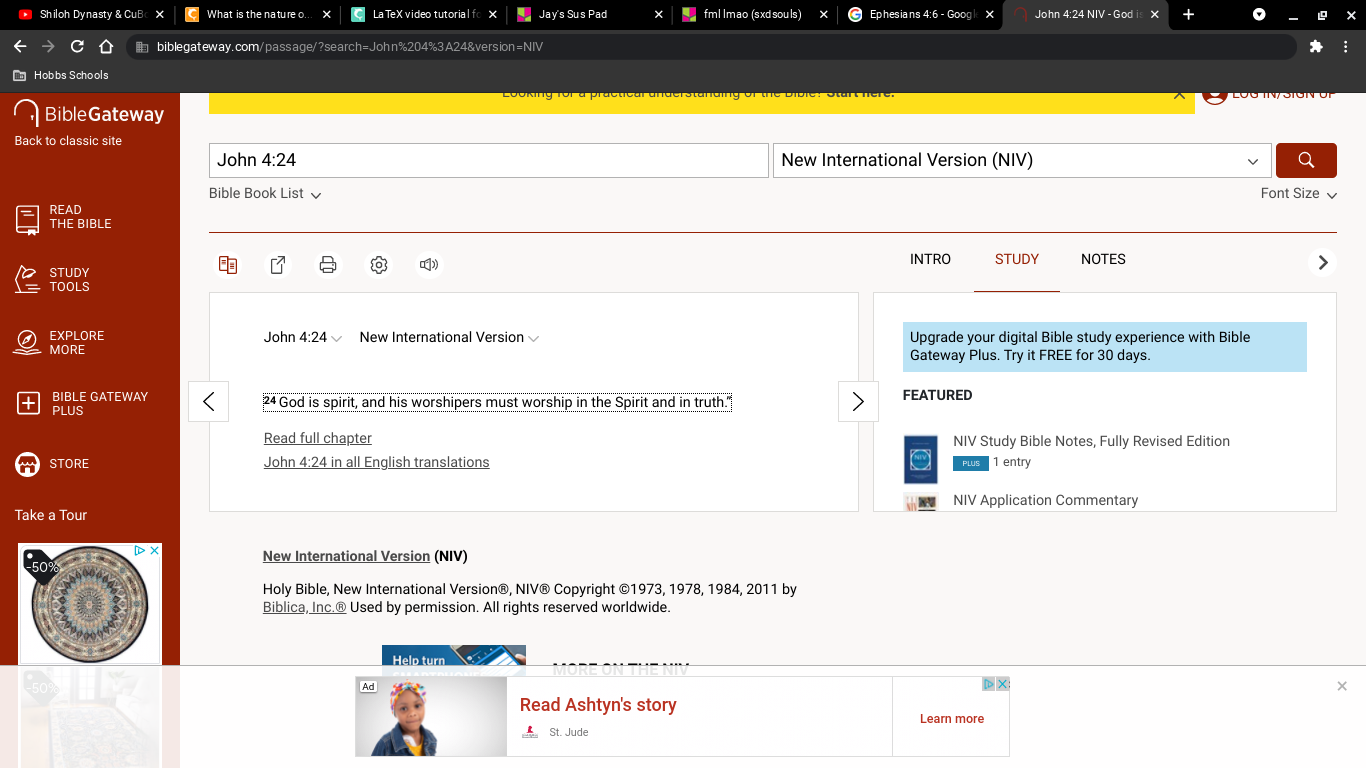1366x768 pixels.
Task: Click the John 4:24 search input field
Action: click(489, 160)
